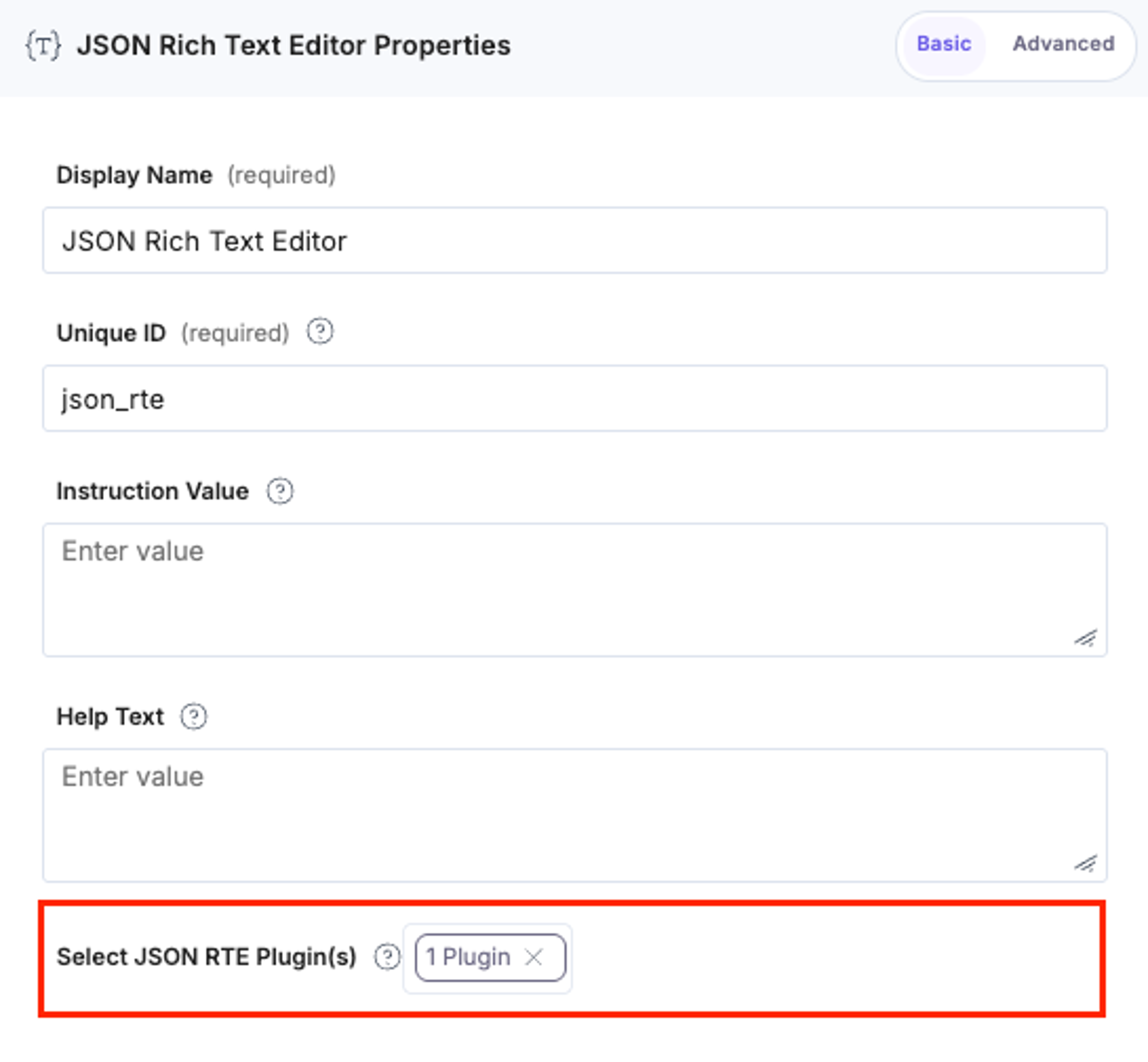
Task: Remove the 1 Plugin selection with X
Action: click(x=534, y=957)
